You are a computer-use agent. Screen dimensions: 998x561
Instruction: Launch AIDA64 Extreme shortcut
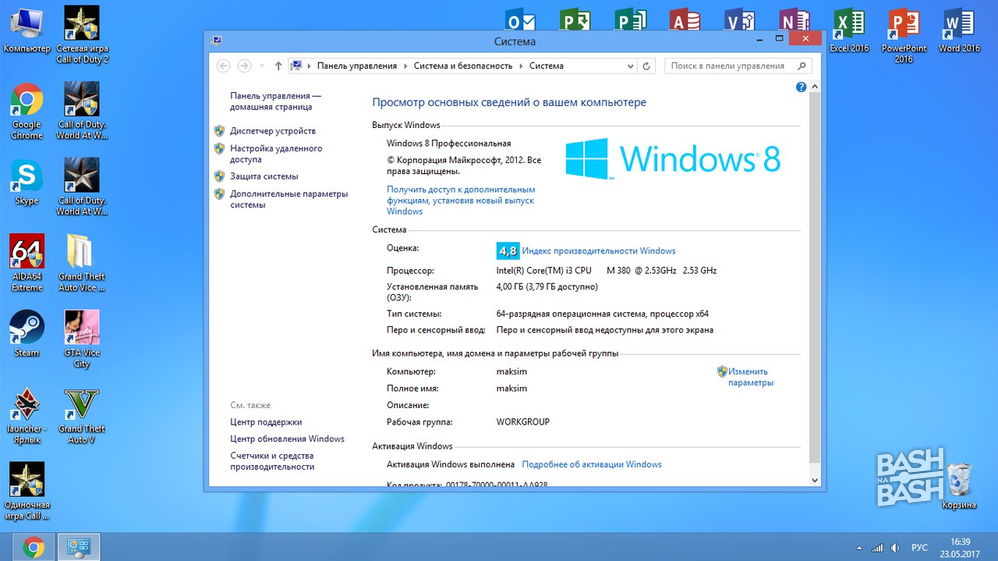click(x=27, y=263)
